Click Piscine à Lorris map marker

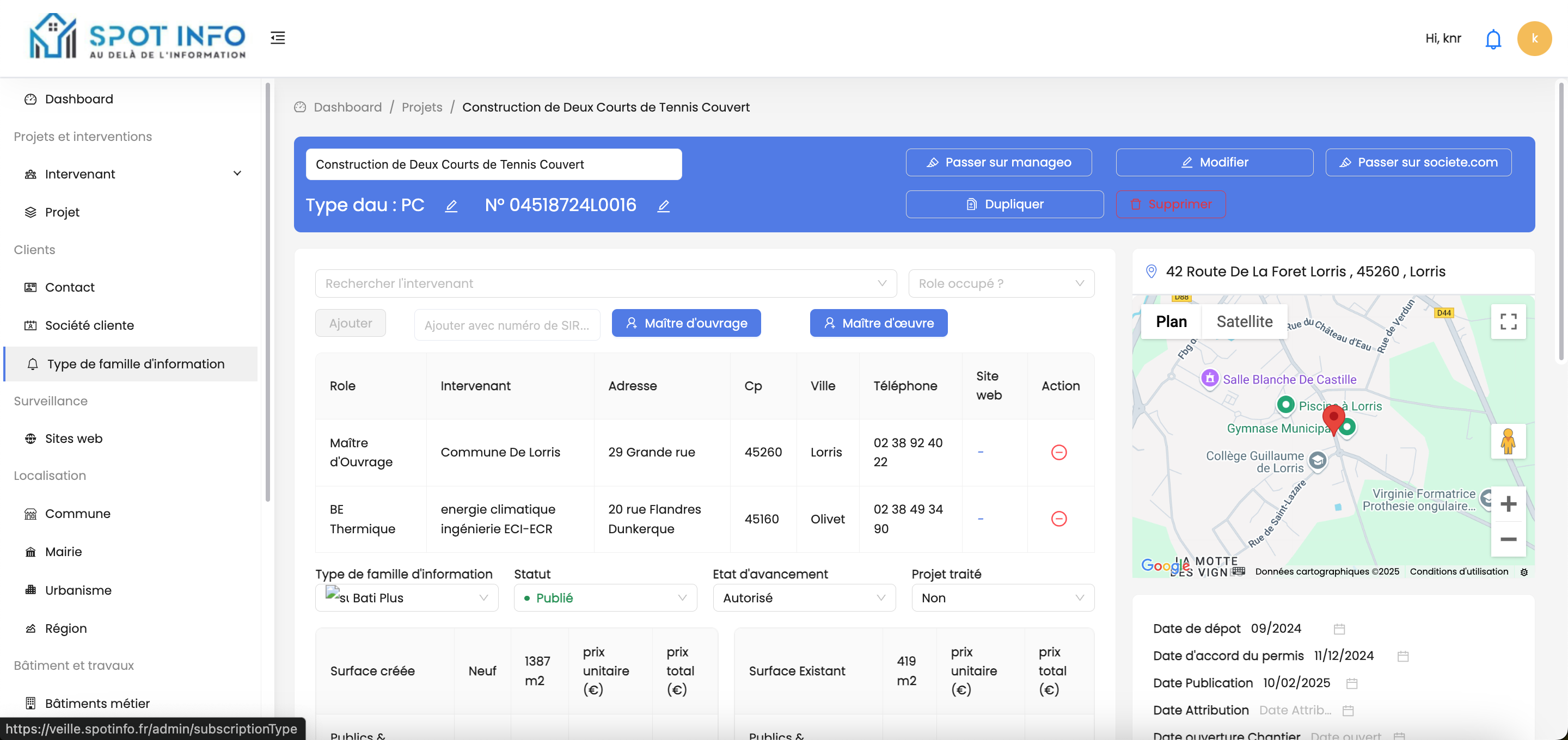coord(1285,404)
